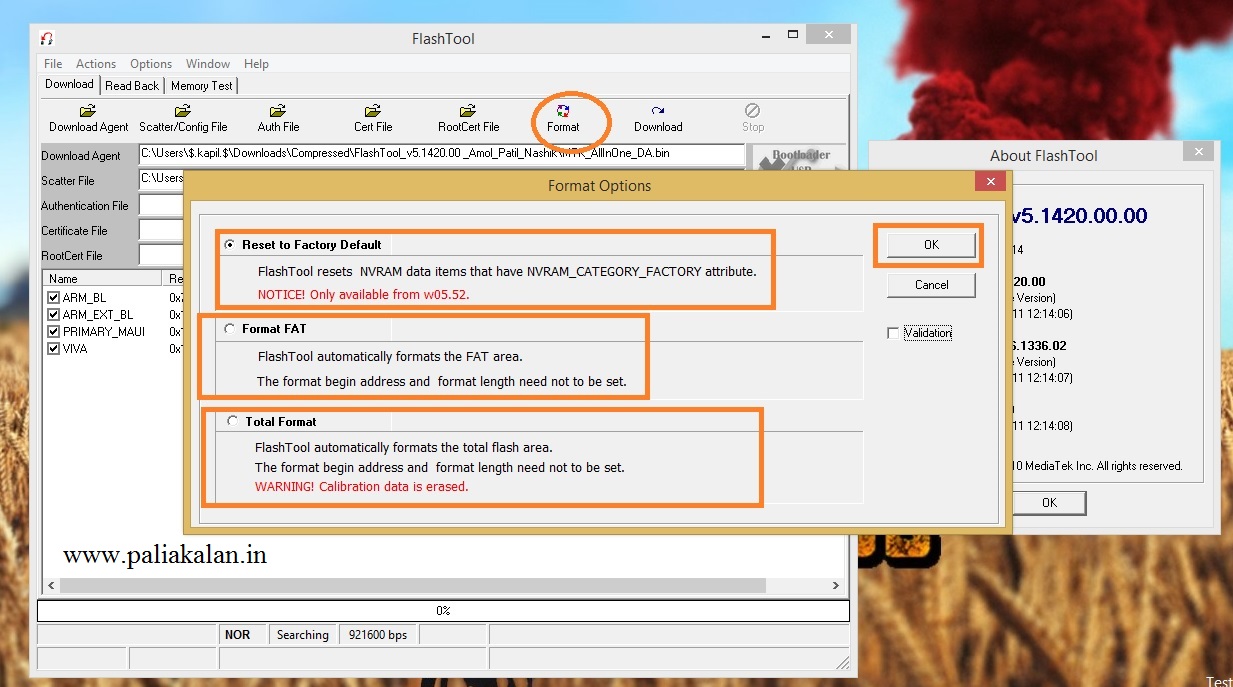Screen dimensions: 1233x687
Task: Click Cancel in Format Options dialog
Action: (931, 285)
